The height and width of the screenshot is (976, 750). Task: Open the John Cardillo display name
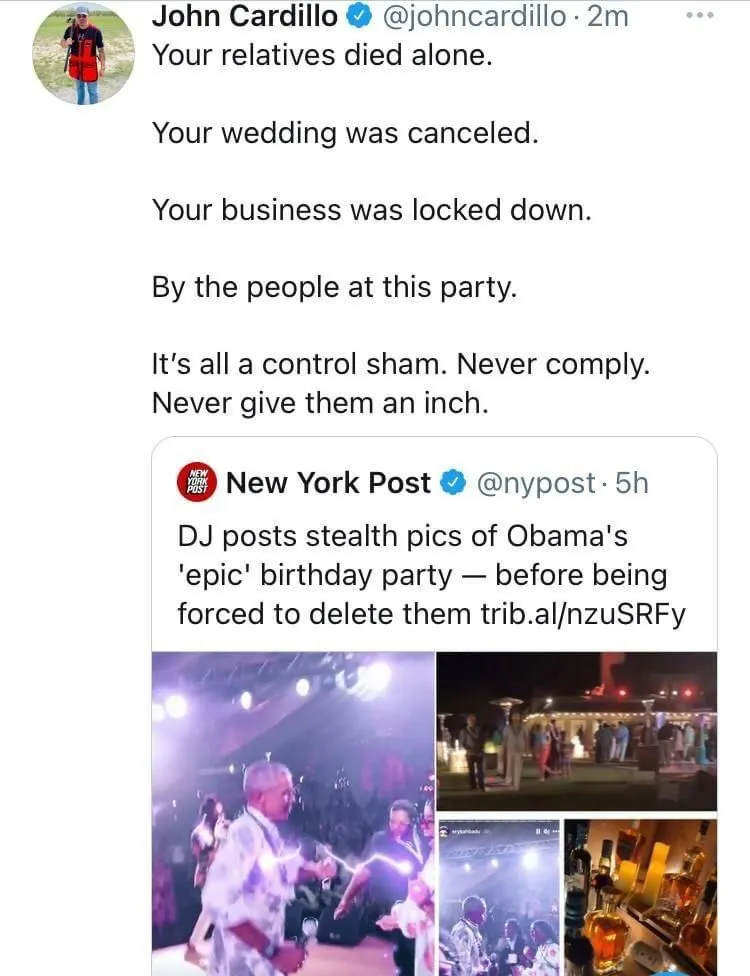point(244,15)
